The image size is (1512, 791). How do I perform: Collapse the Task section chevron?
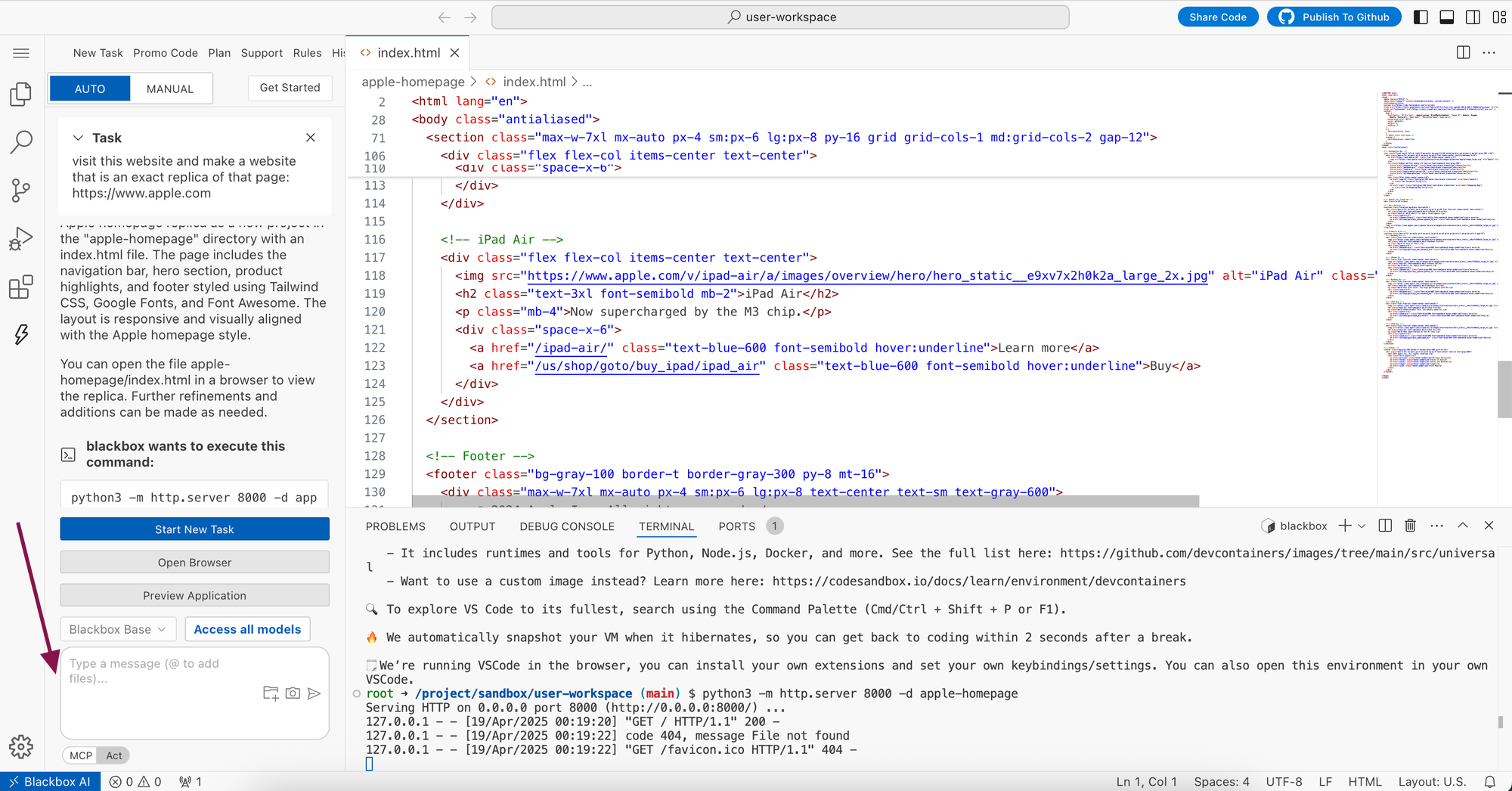point(78,138)
